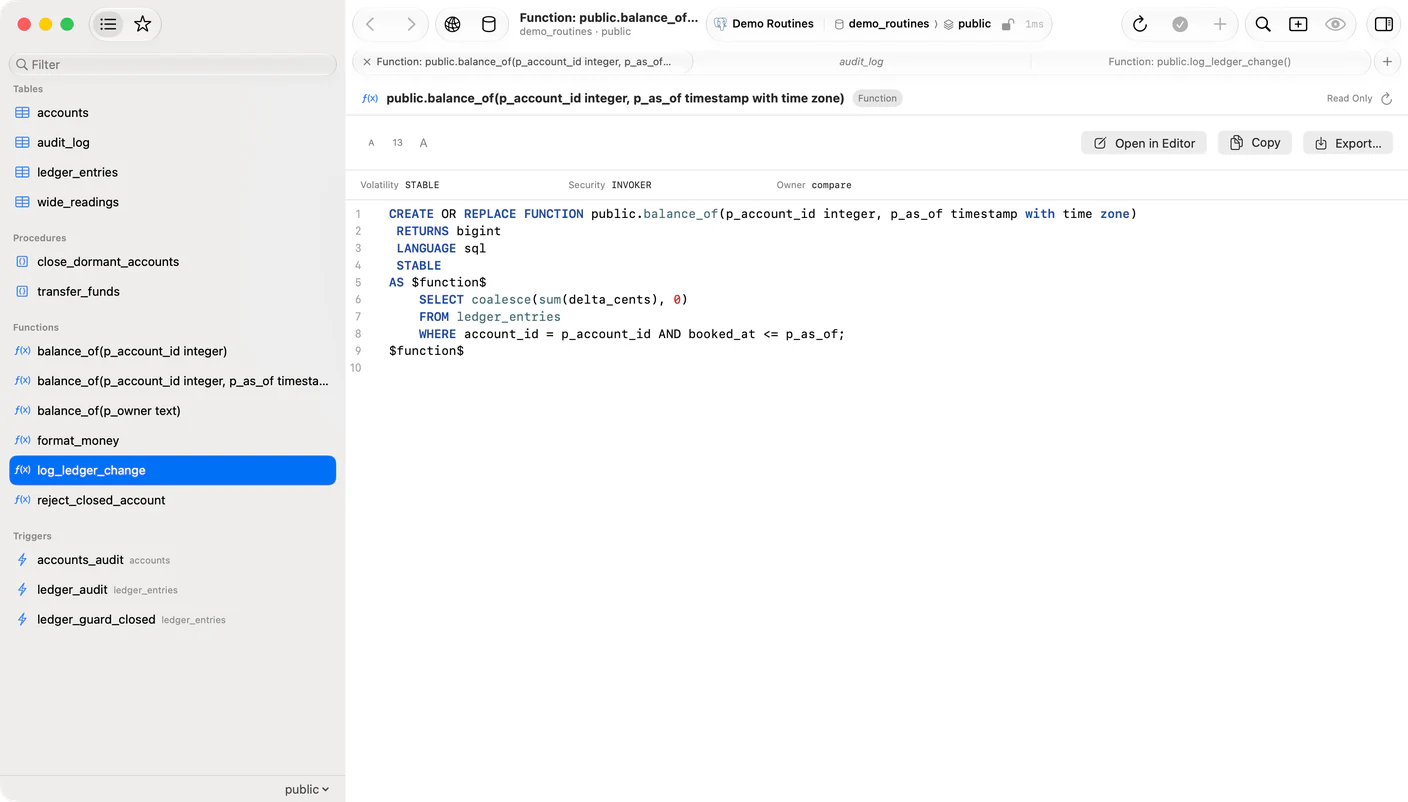The image size is (1408, 802).
Task: Select the reject_closed_account function
Action: [173, 500]
